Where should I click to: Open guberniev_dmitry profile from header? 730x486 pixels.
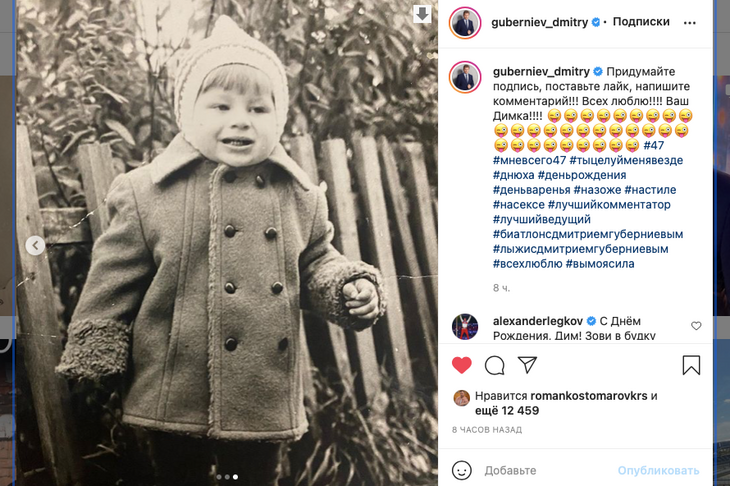tap(540, 22)
